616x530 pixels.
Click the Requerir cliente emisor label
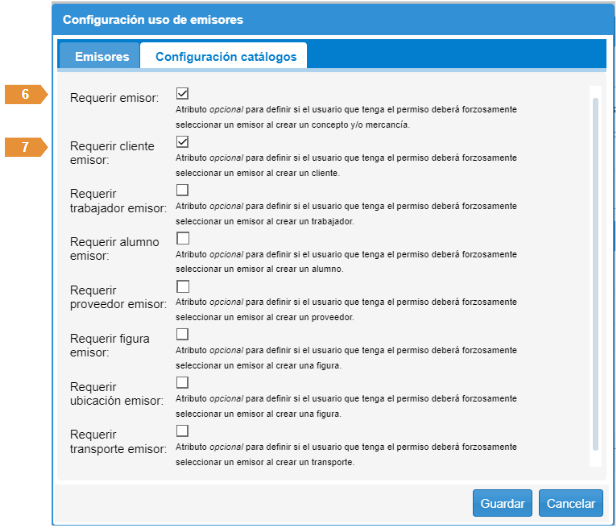(112, 153)
